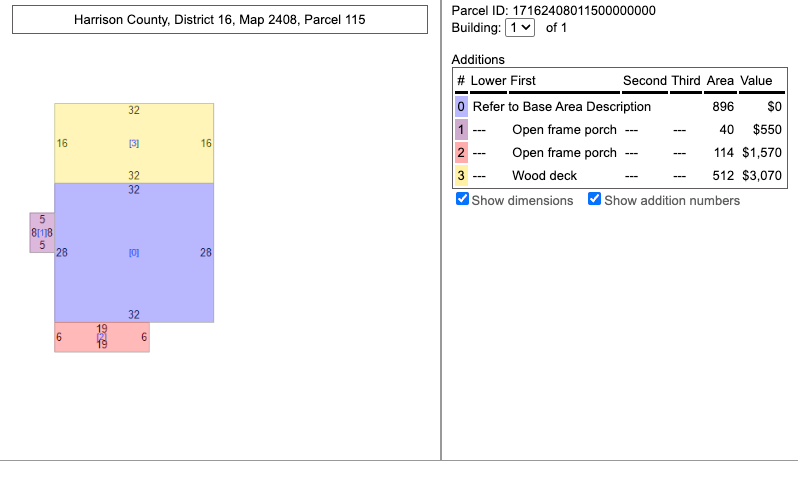Click the $550 value cell
Image resolution: width=798 pixels, height=479 pixels.
(767, 130)
